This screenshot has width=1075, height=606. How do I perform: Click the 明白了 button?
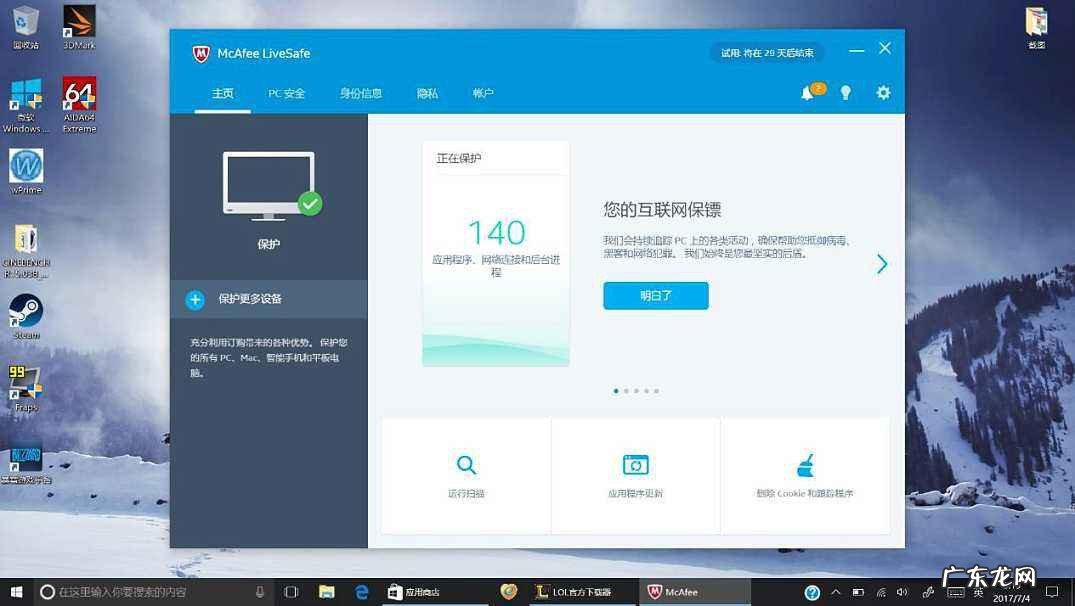[655, 295]
